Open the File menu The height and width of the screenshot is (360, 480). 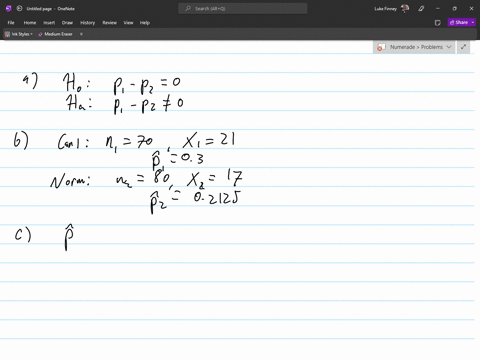(x=11, y=23)
